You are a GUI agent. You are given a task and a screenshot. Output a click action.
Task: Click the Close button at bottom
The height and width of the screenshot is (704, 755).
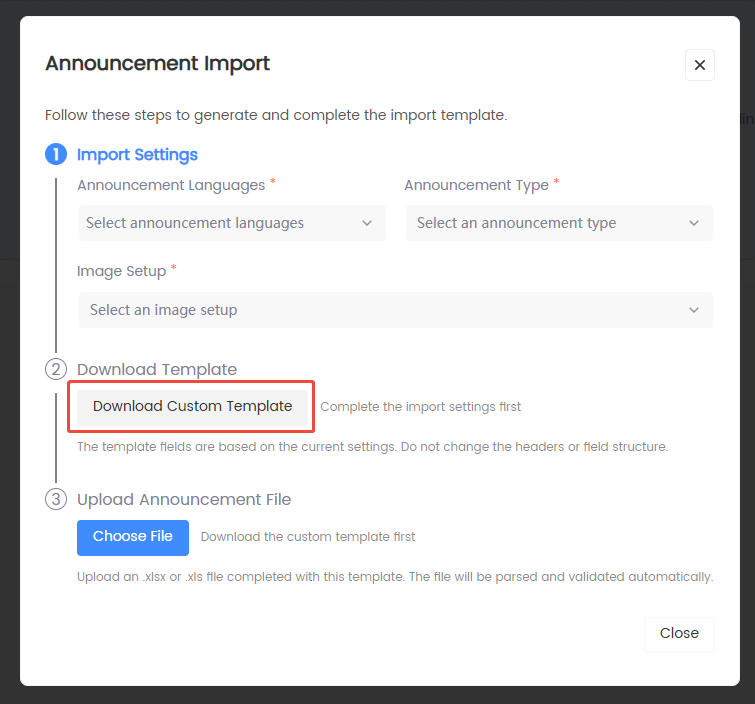(x=679, y=634)
